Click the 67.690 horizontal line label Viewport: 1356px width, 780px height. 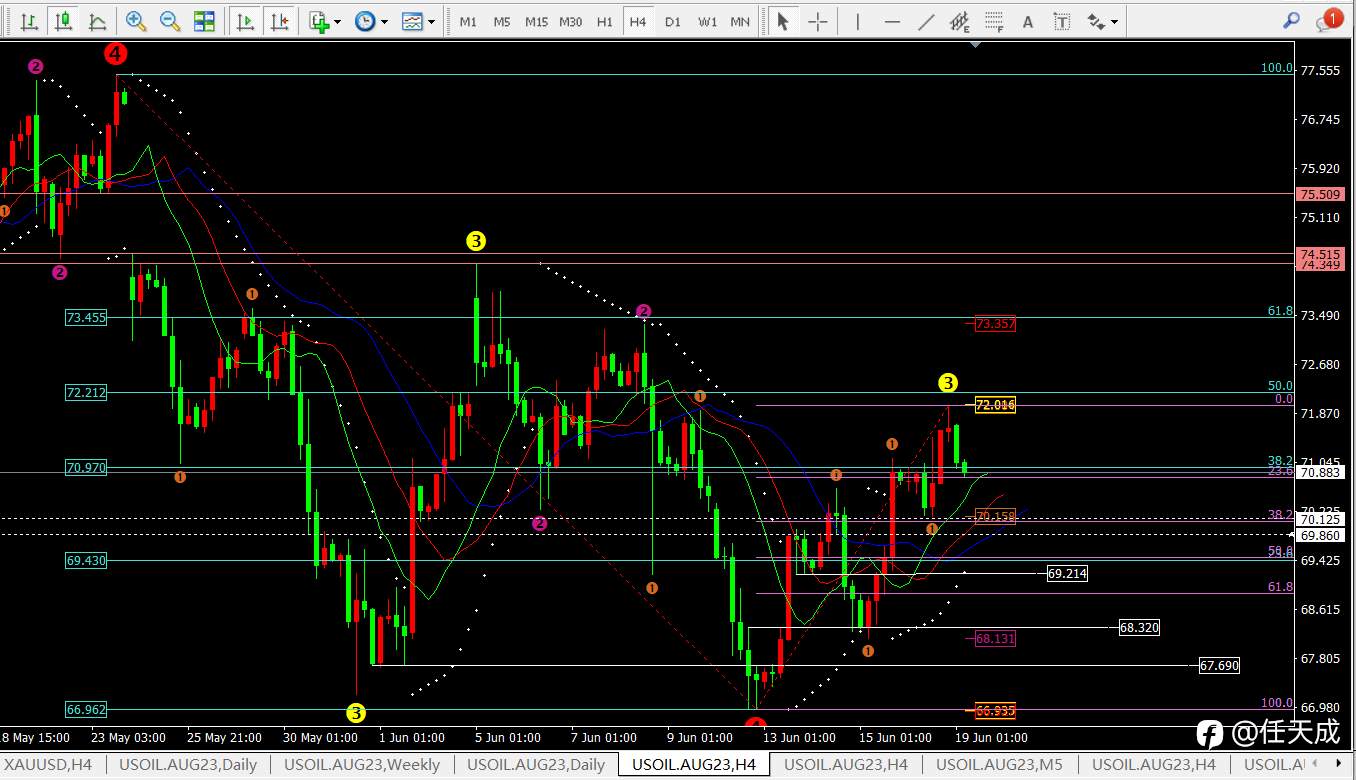point(1219,665)
